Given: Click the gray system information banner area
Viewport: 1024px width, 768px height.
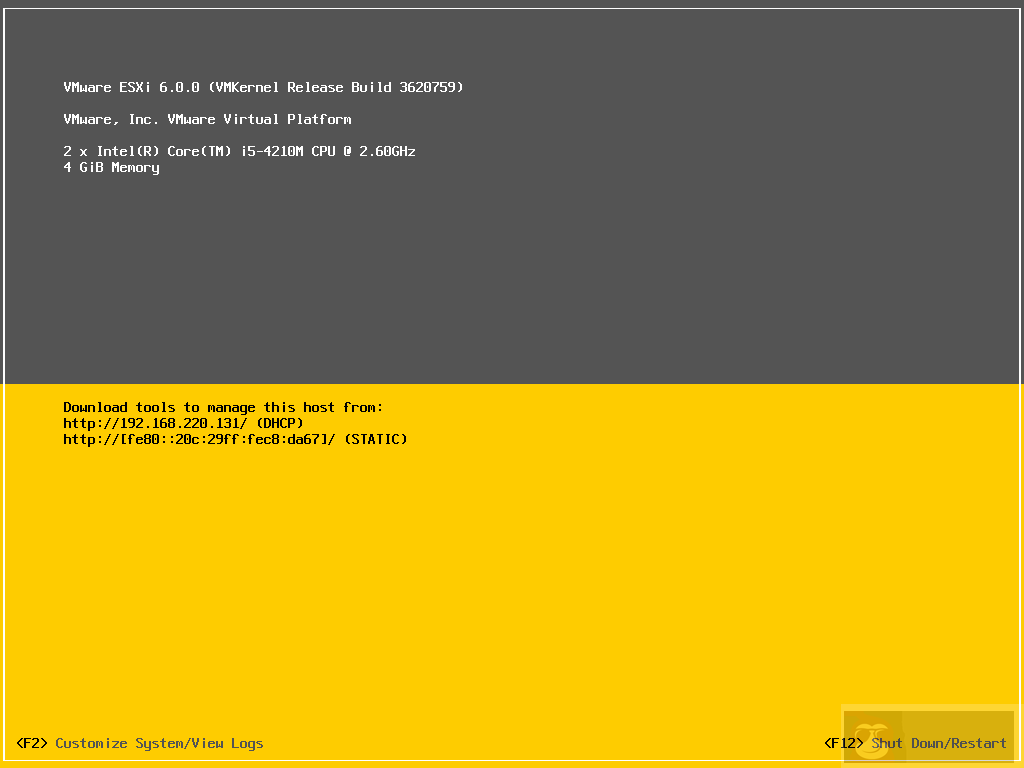Looking at the screenshot, I should click(512, 280).
